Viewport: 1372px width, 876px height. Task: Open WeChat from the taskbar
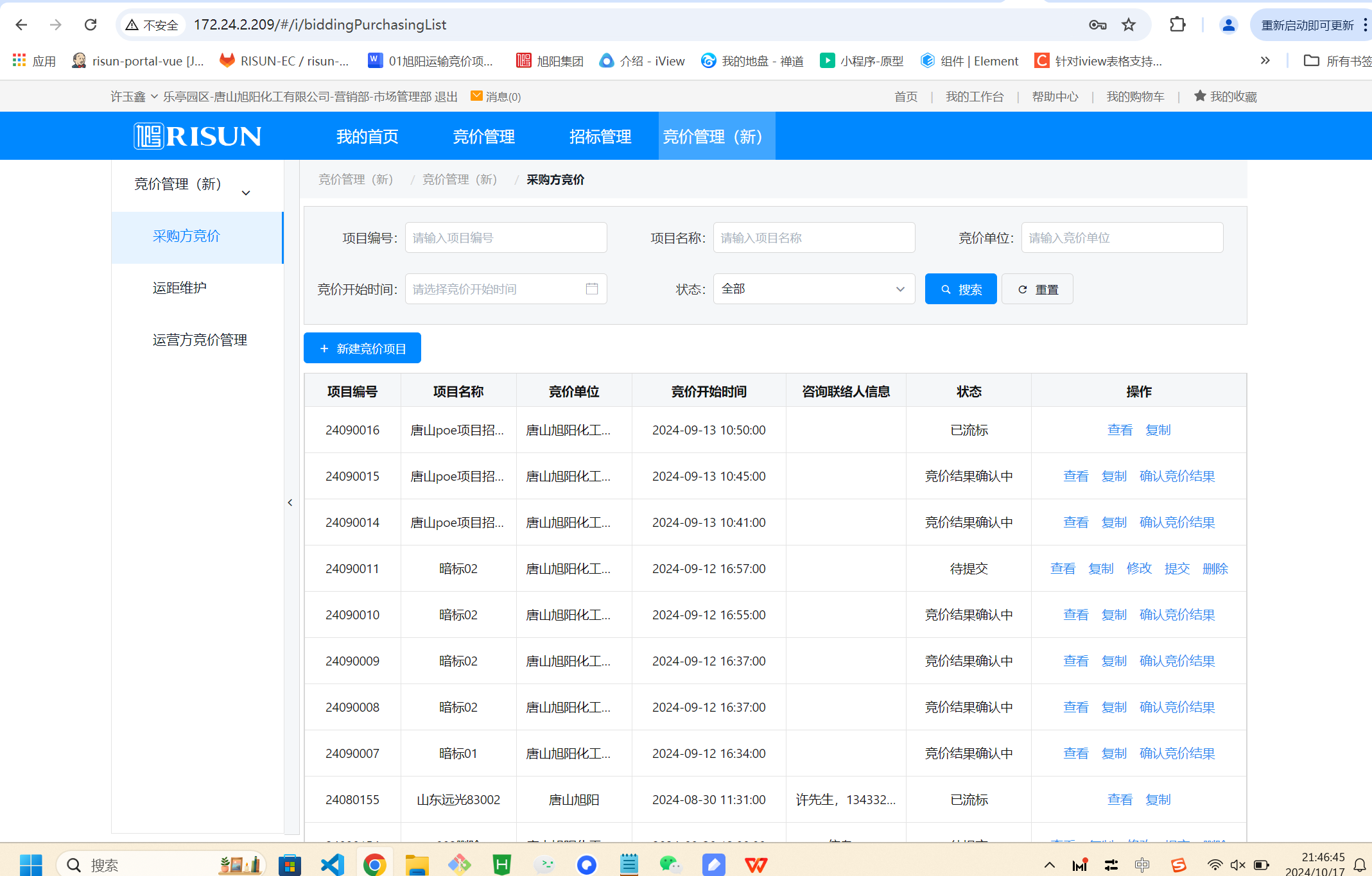coord(670,864)
